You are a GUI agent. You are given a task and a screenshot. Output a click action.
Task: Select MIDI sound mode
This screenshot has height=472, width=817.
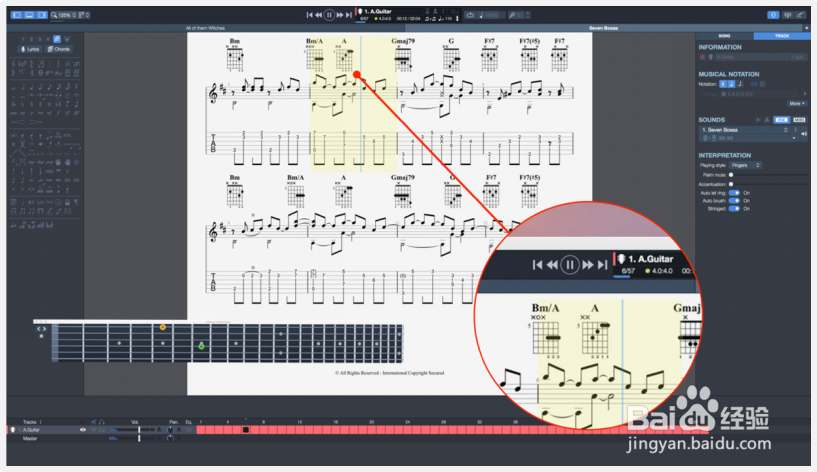pos(799,120)
